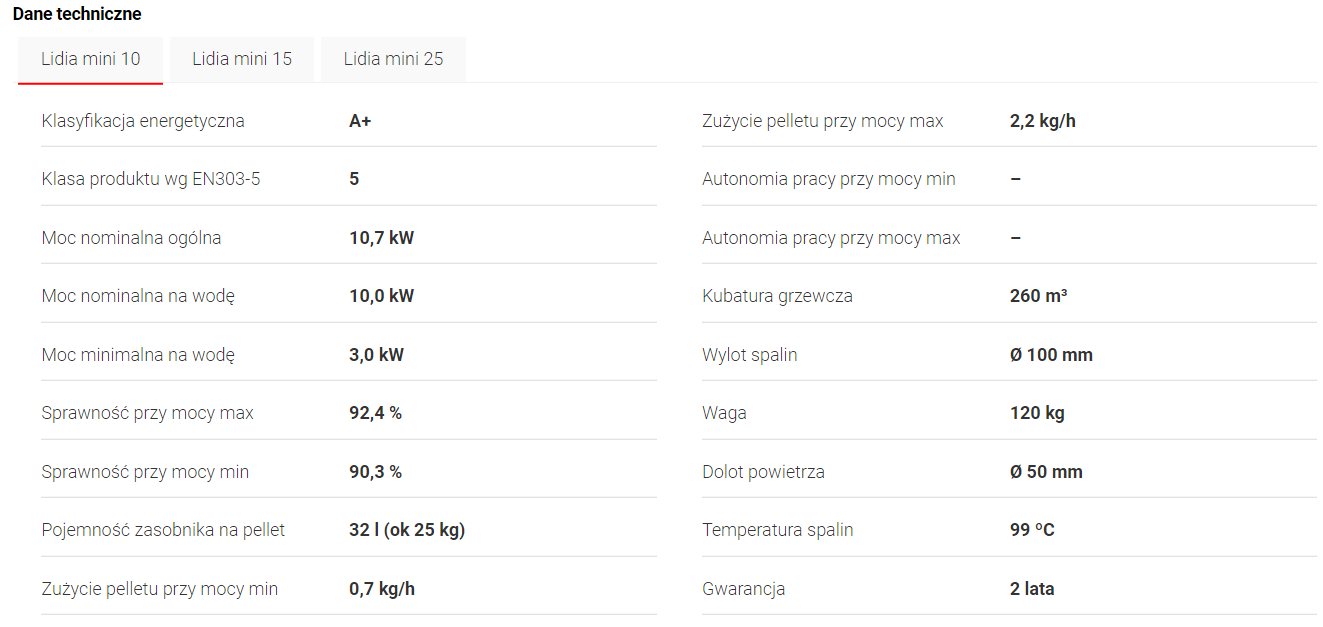Click the 2,2 kg/h pellet consumption value

[x=1043, y=121]
